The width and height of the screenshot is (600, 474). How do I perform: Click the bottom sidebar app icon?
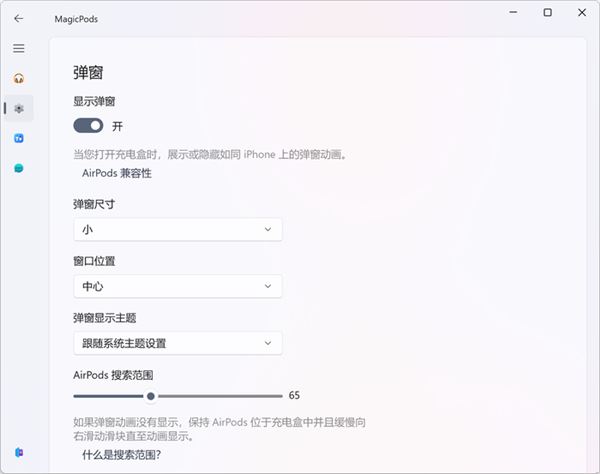click(x=19, y=453)
